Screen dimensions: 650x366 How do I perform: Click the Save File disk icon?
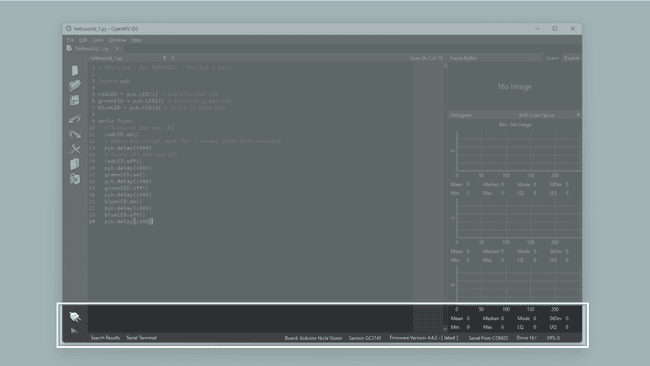[x=75, y=100]
